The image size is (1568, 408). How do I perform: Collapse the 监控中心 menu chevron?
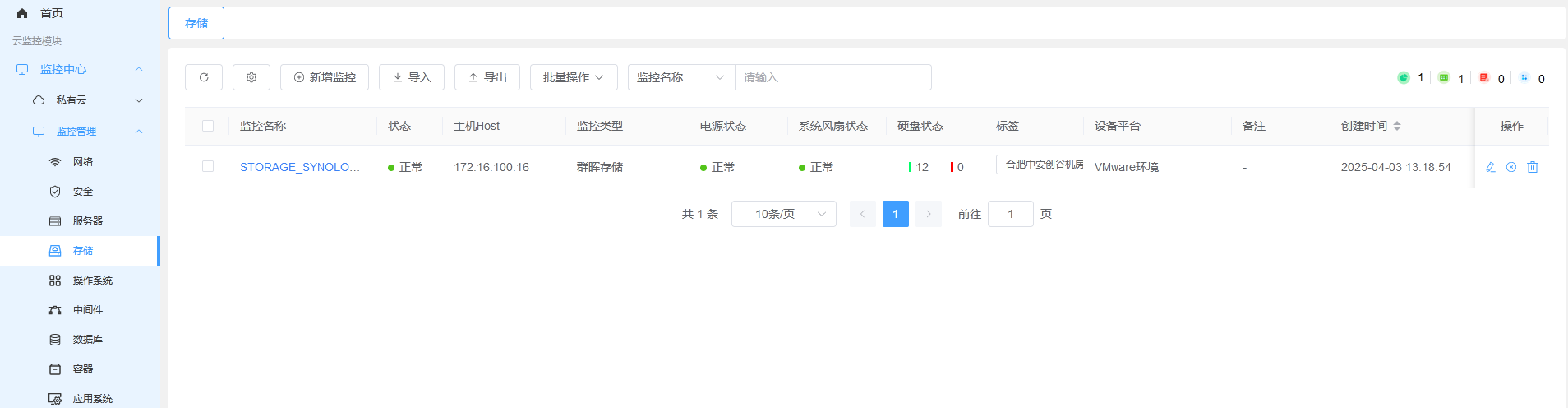click(139, 69)
